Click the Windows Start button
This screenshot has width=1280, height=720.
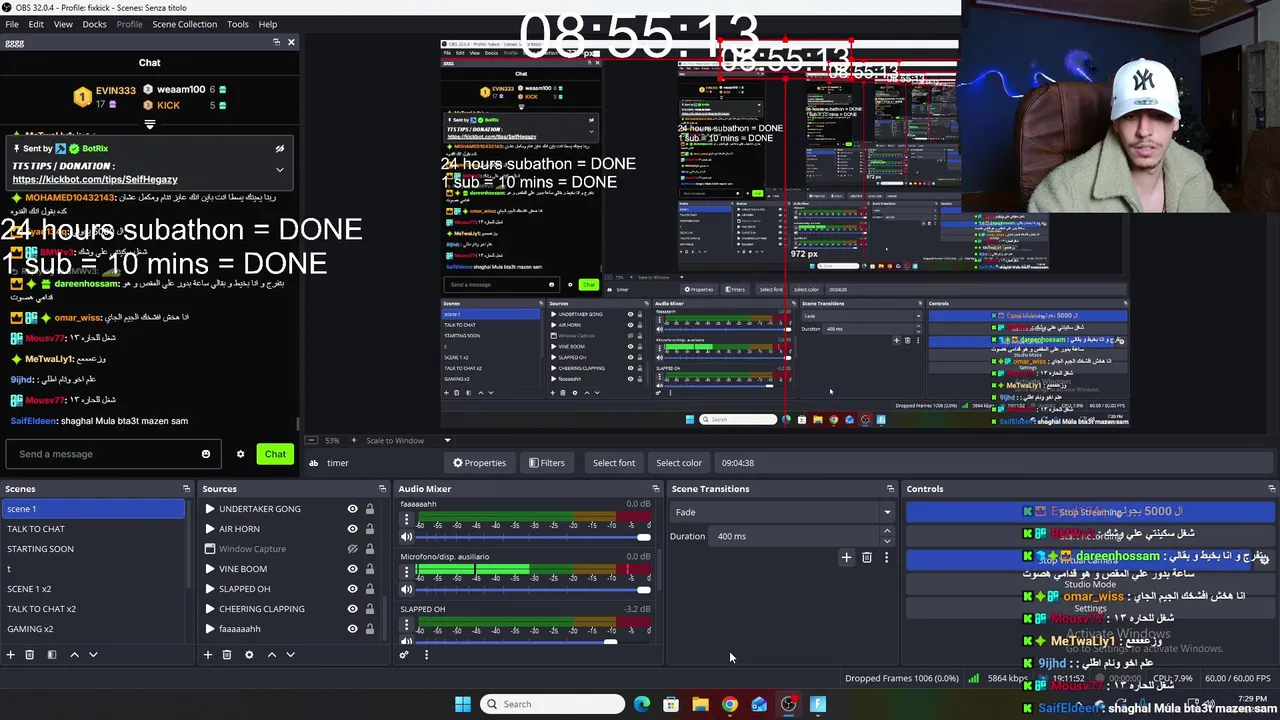point(463,704)
